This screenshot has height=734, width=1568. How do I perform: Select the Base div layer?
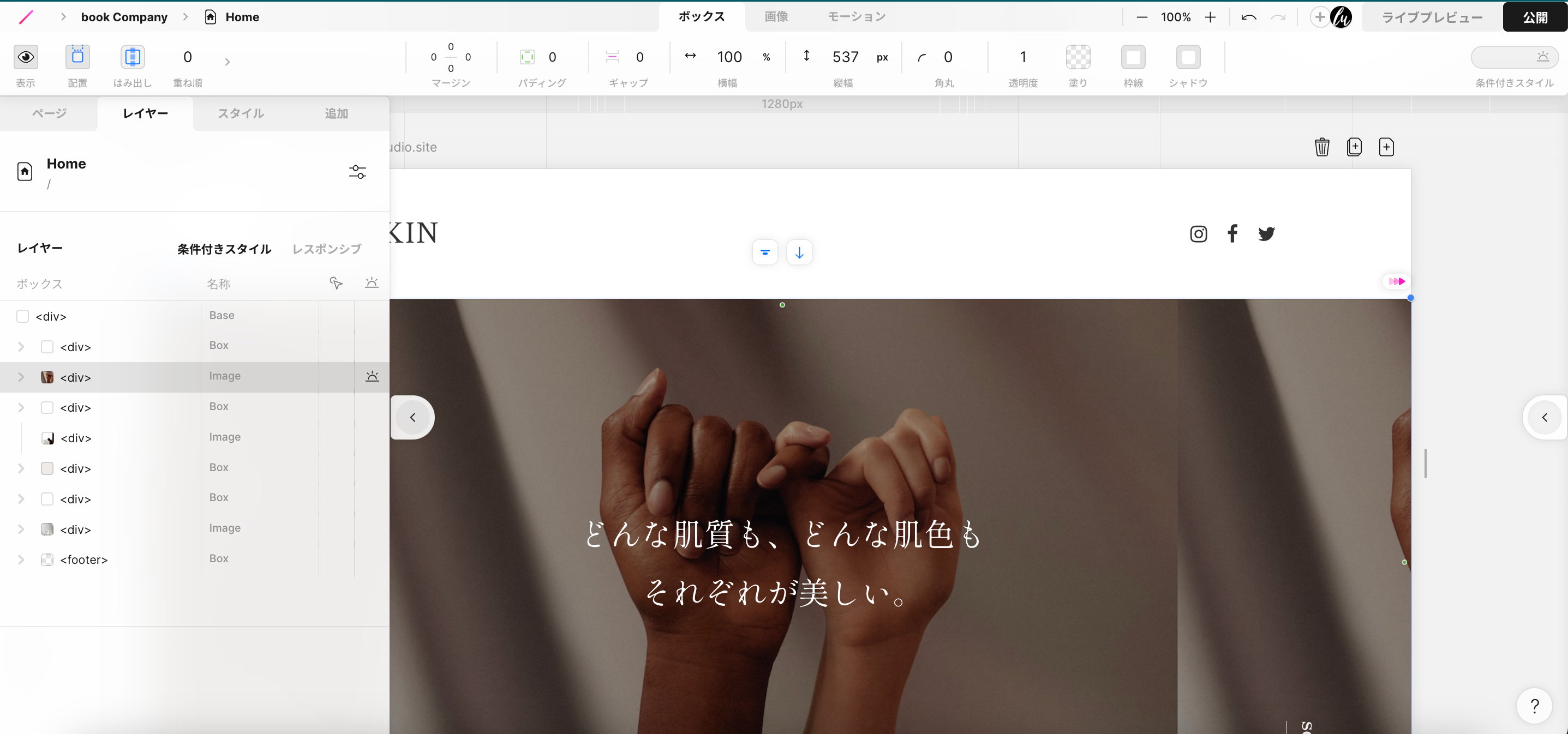coord(195,316)
